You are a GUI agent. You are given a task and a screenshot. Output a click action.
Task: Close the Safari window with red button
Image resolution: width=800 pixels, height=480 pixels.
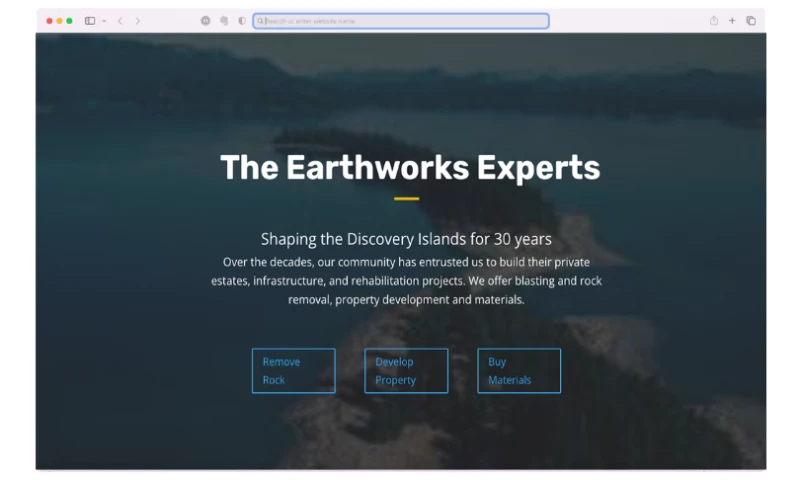click(x=49, y=21)
